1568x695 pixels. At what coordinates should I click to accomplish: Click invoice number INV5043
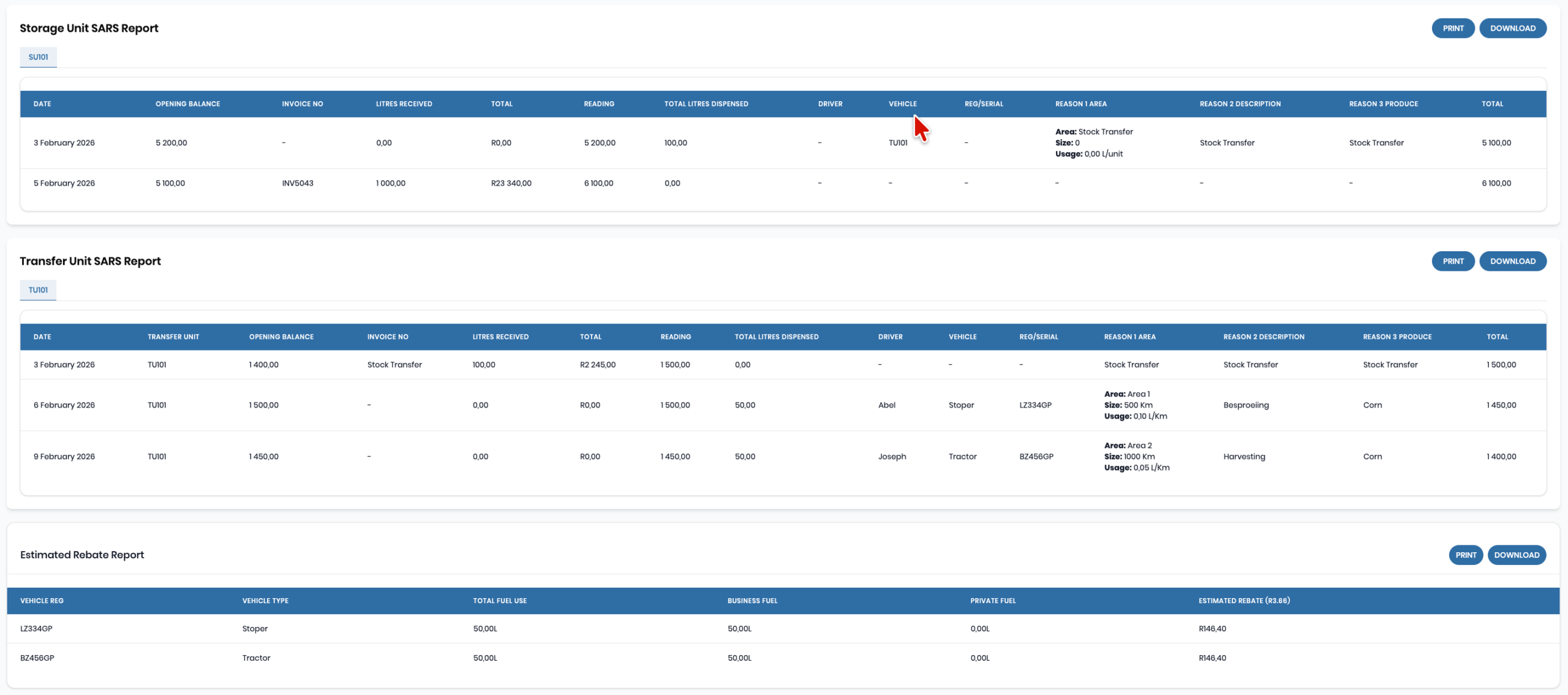point(298,183)
